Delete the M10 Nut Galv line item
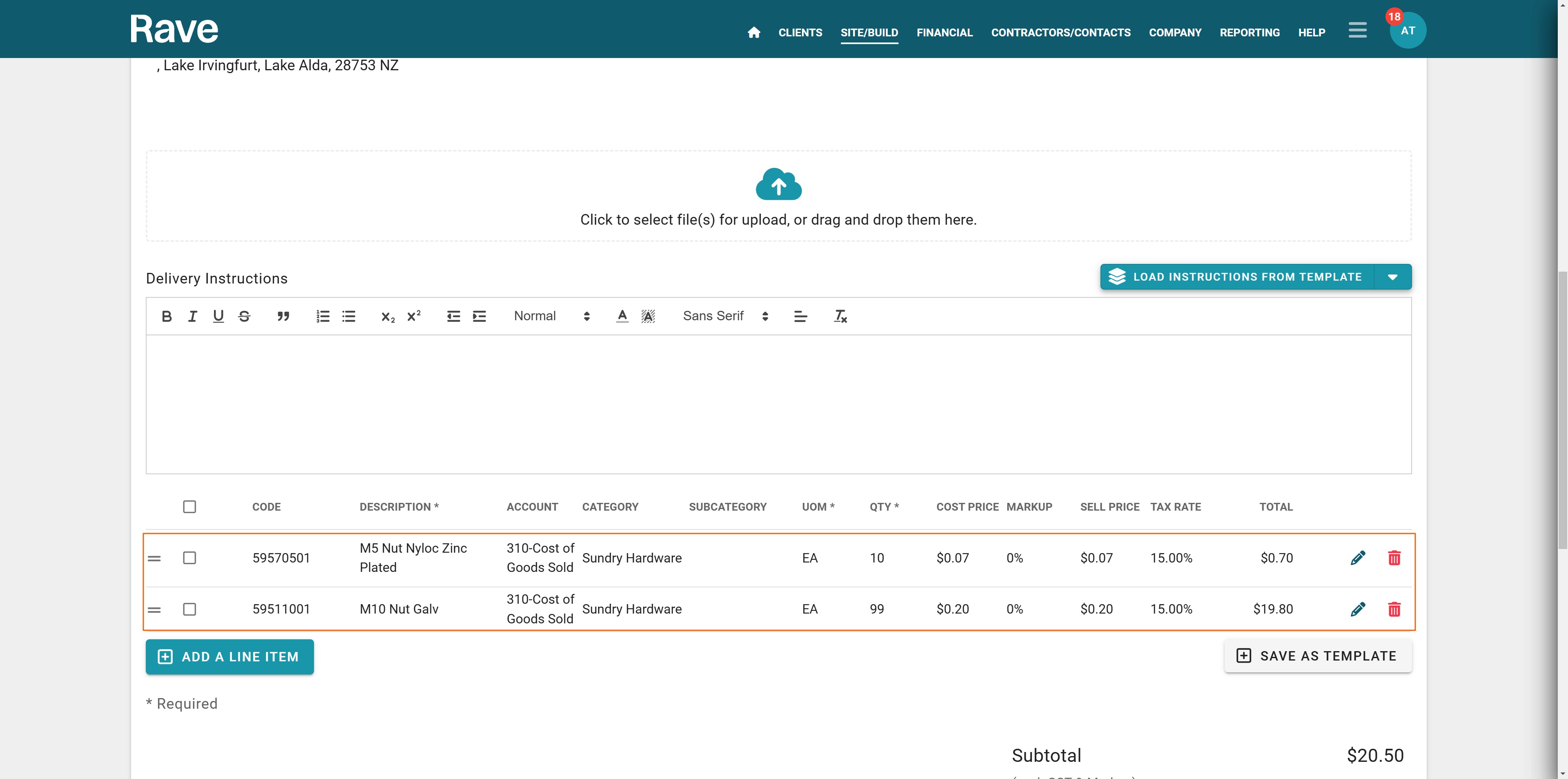 tap(1394, 609)
